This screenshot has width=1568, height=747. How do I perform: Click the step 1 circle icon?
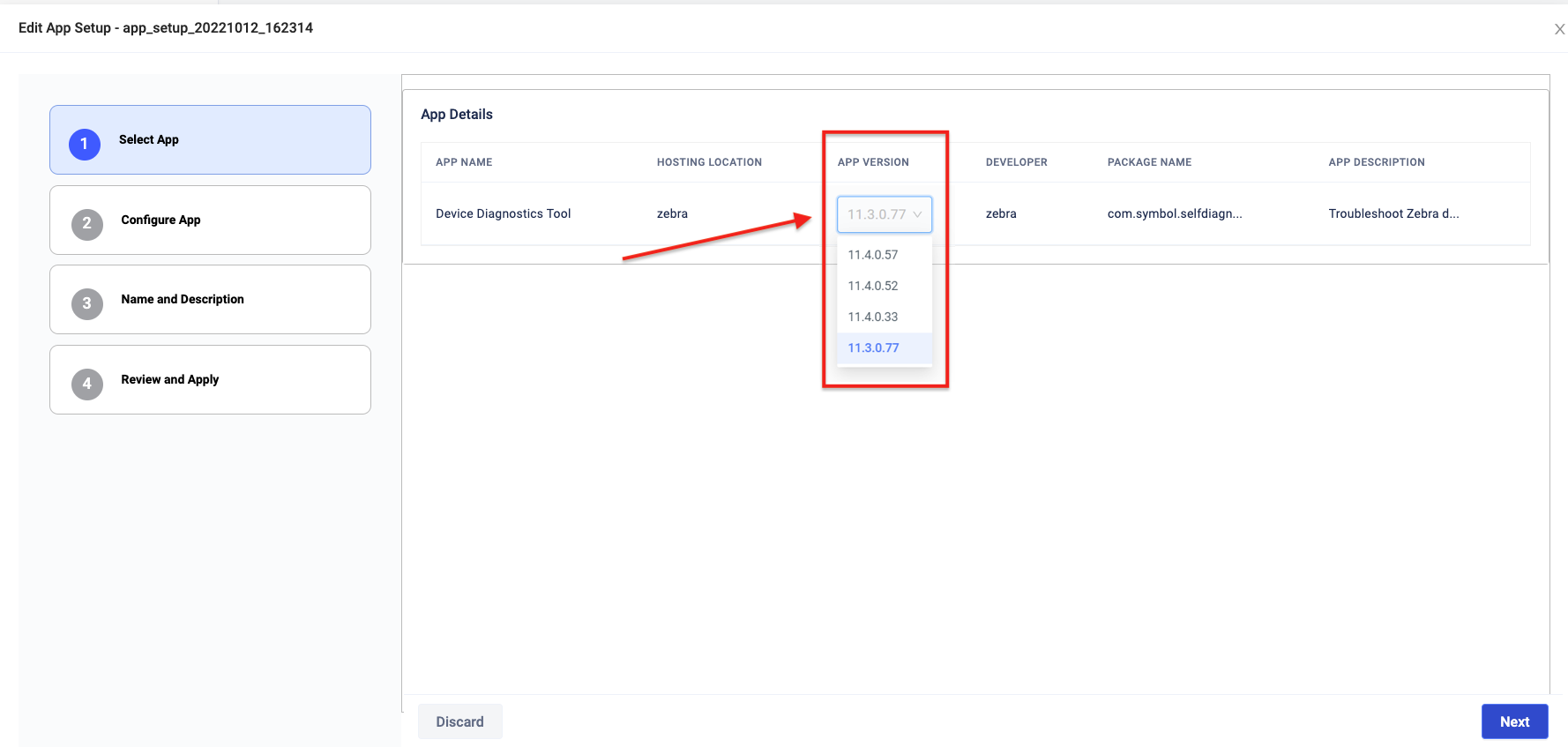pos(85,143)
